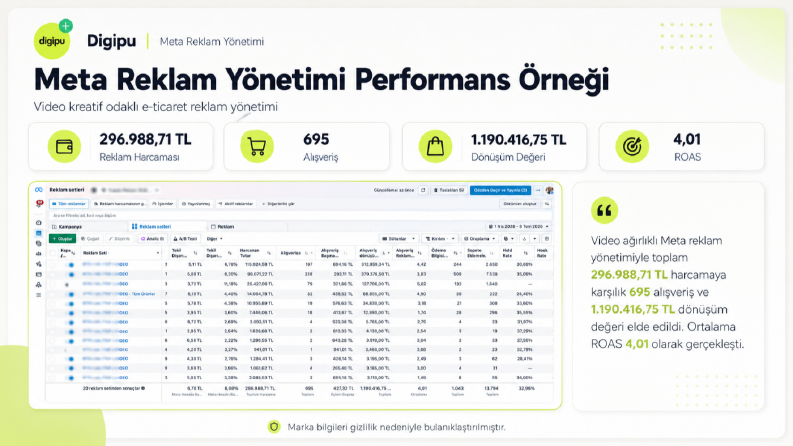Click the shopping cart icon beside Alışveriş
The image size is (793, 446).
[257, 147]
